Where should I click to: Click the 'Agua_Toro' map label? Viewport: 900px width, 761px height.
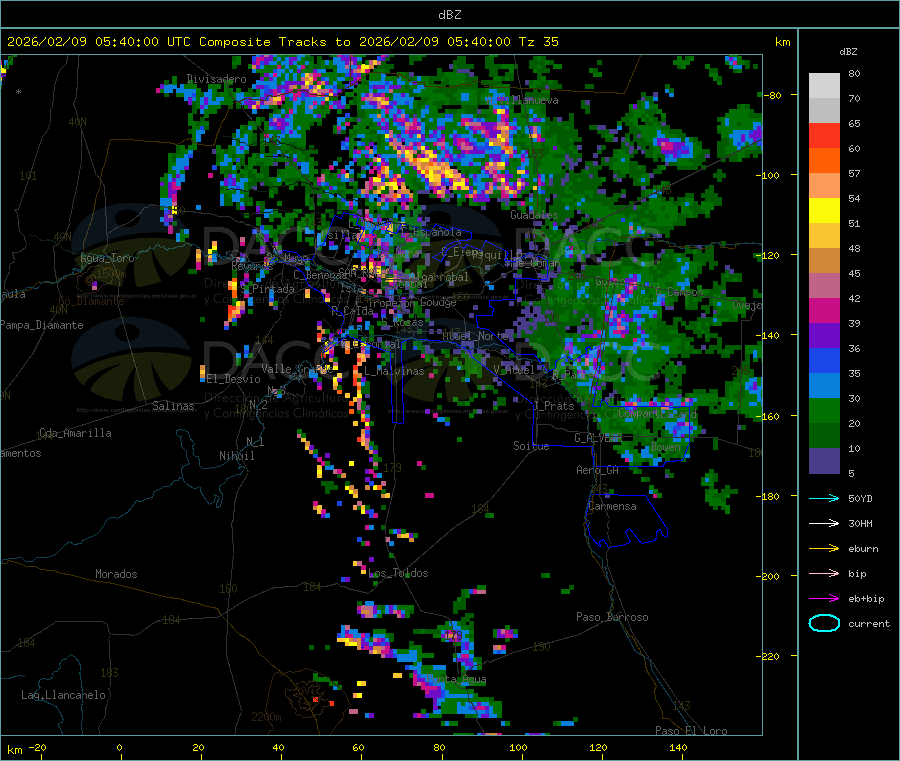click(107, 258)
